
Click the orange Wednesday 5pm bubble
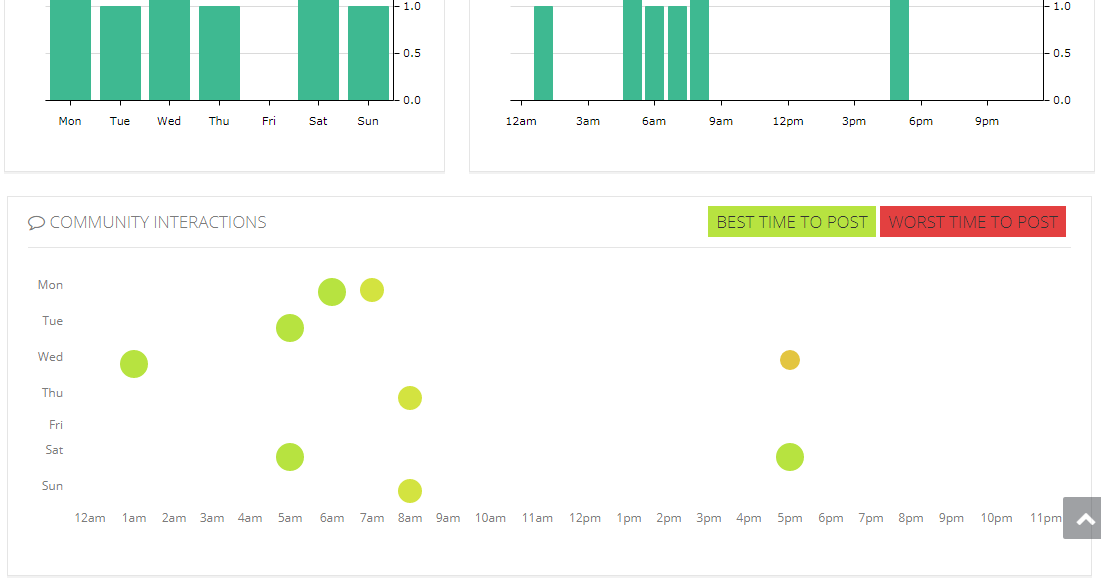[x=790, y=360]
